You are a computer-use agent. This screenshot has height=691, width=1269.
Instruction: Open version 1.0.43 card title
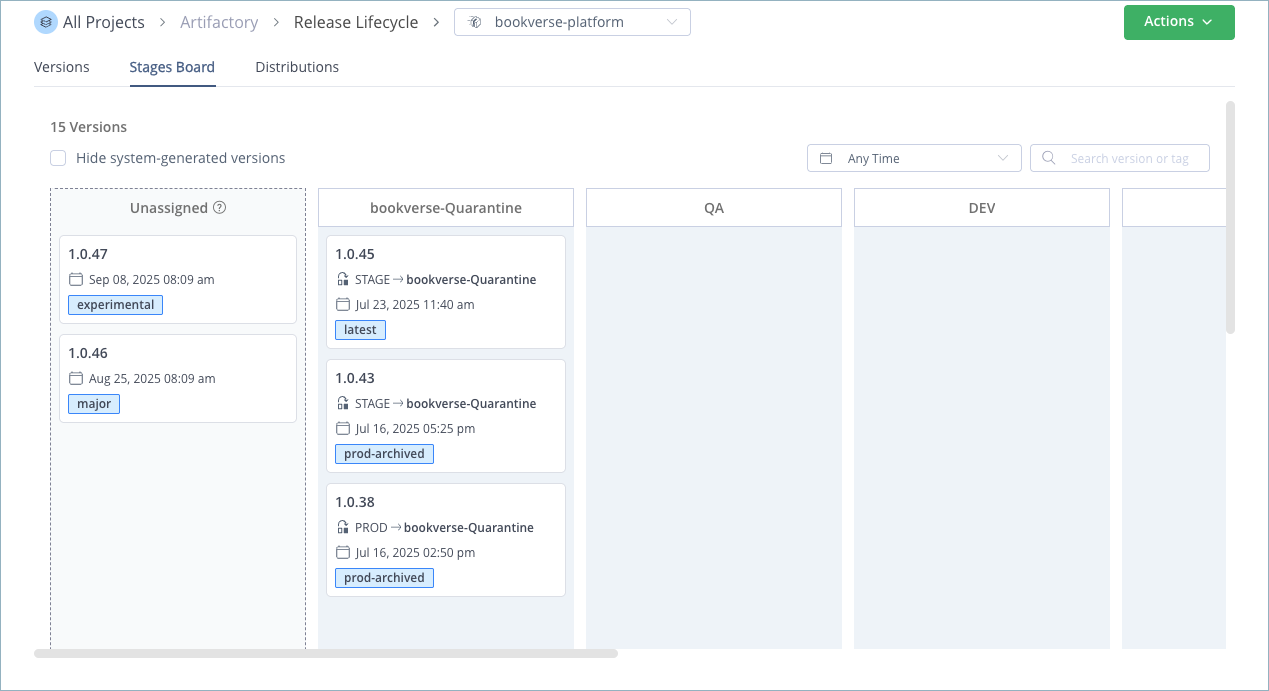click(x=355, y=378)
